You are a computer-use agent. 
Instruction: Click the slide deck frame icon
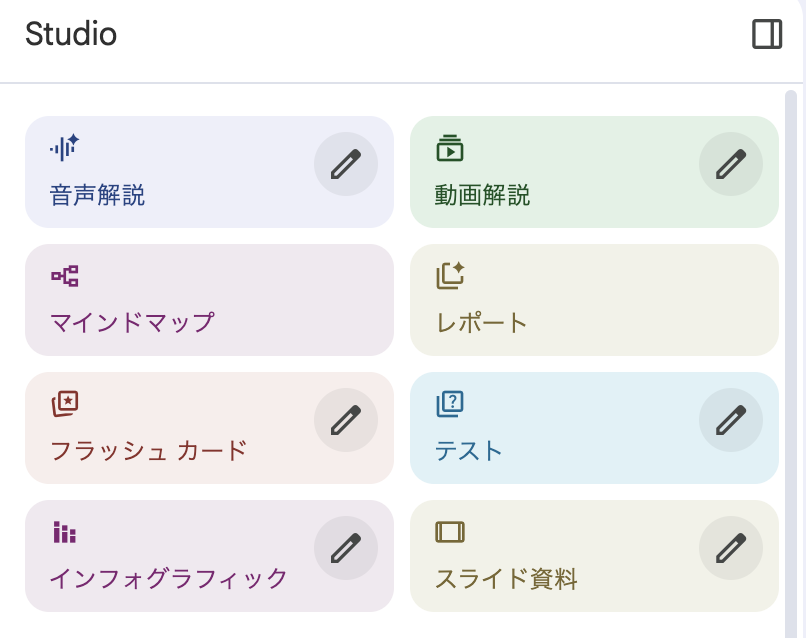[450, 532]
